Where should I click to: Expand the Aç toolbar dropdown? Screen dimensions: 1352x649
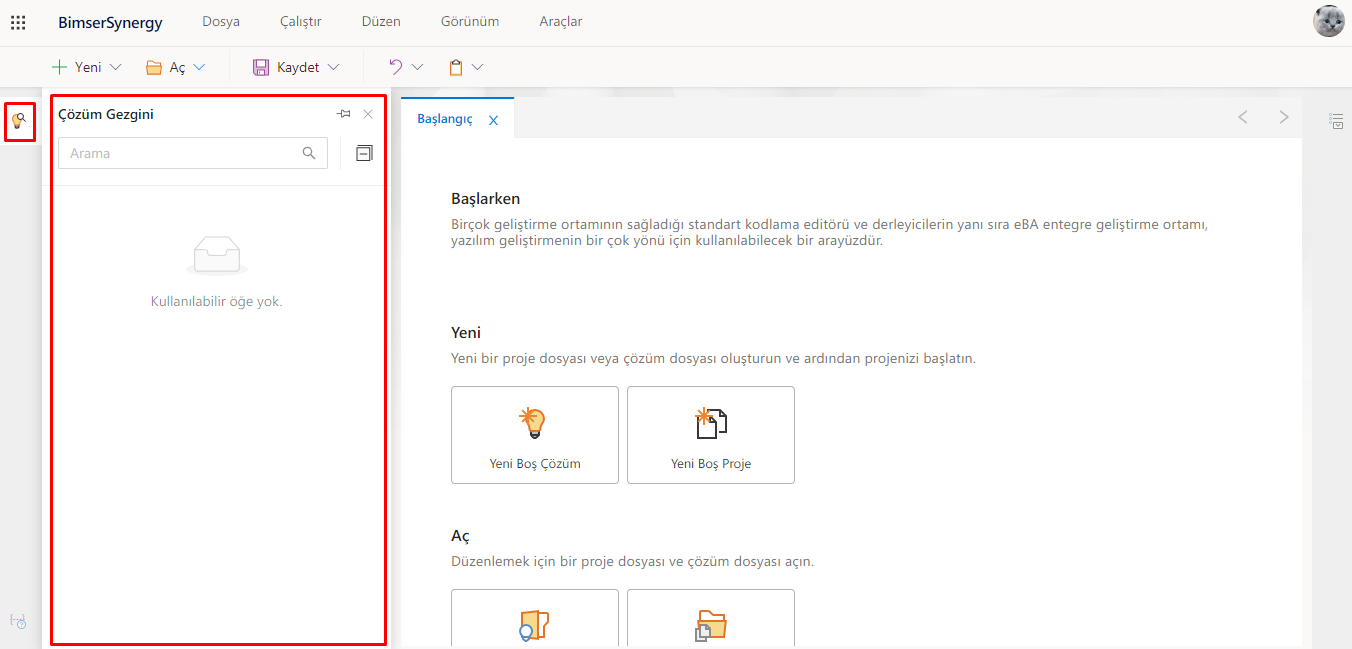tap(199, 67)
